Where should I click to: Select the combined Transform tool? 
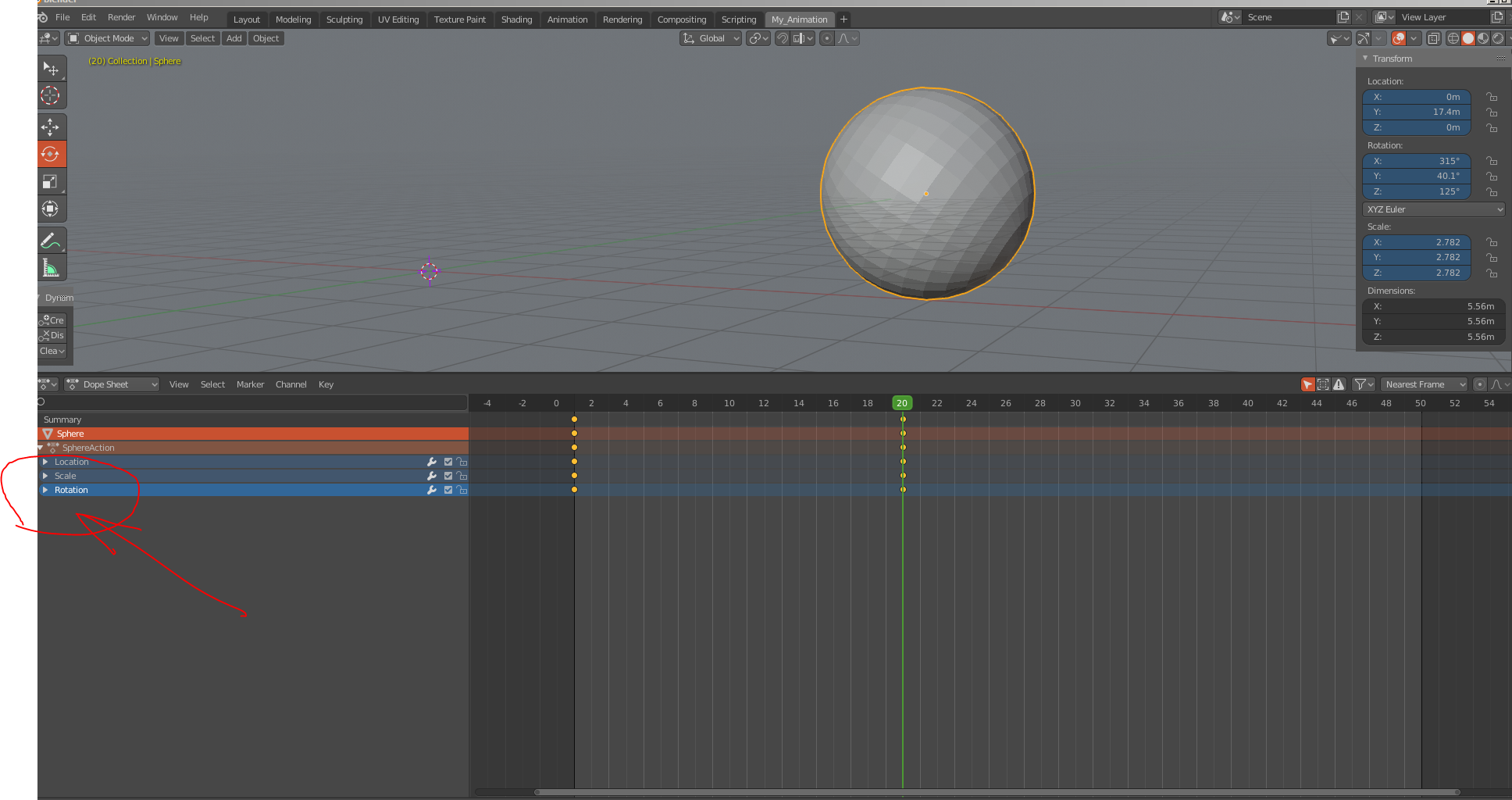pyautogui.click(x=51, y=209)
